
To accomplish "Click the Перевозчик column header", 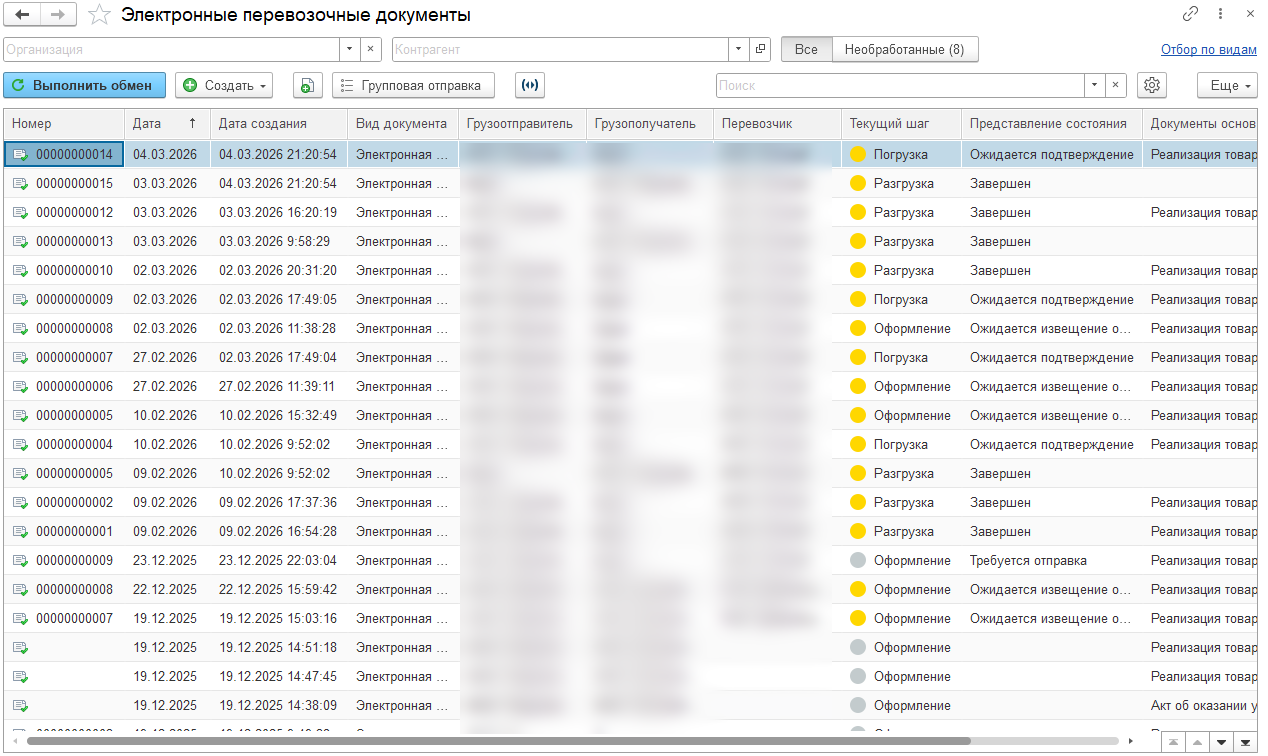I will 778,124.
